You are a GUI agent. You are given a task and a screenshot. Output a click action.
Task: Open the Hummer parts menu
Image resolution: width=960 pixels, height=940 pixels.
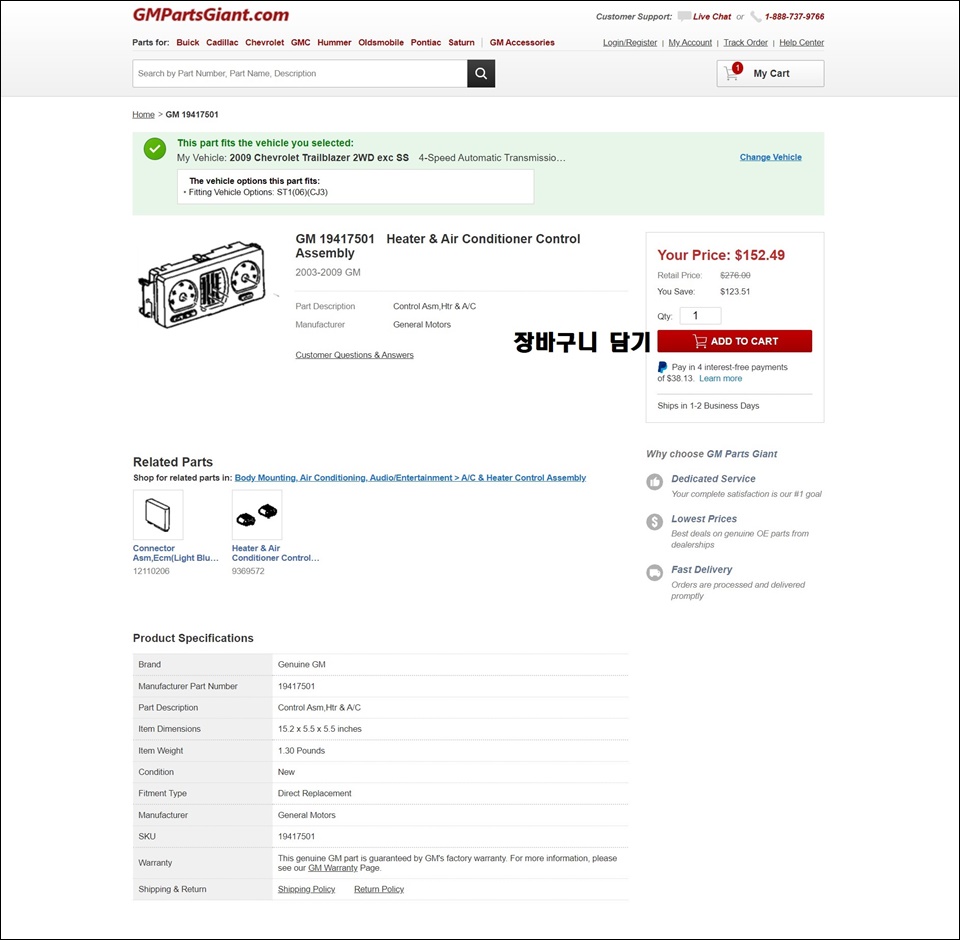click(334, 43)
